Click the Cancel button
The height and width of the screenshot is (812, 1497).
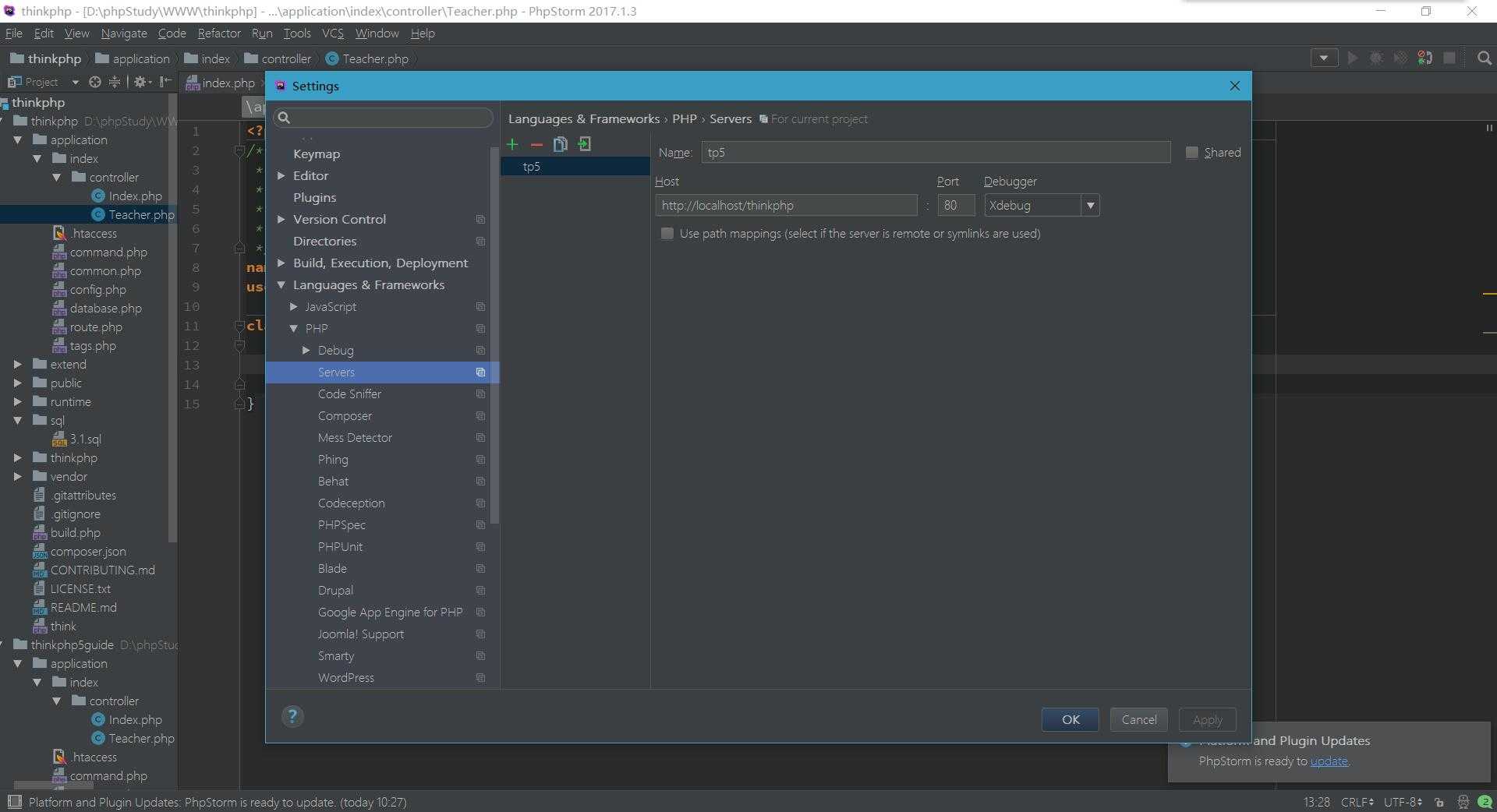click(x=1138, y=719)
